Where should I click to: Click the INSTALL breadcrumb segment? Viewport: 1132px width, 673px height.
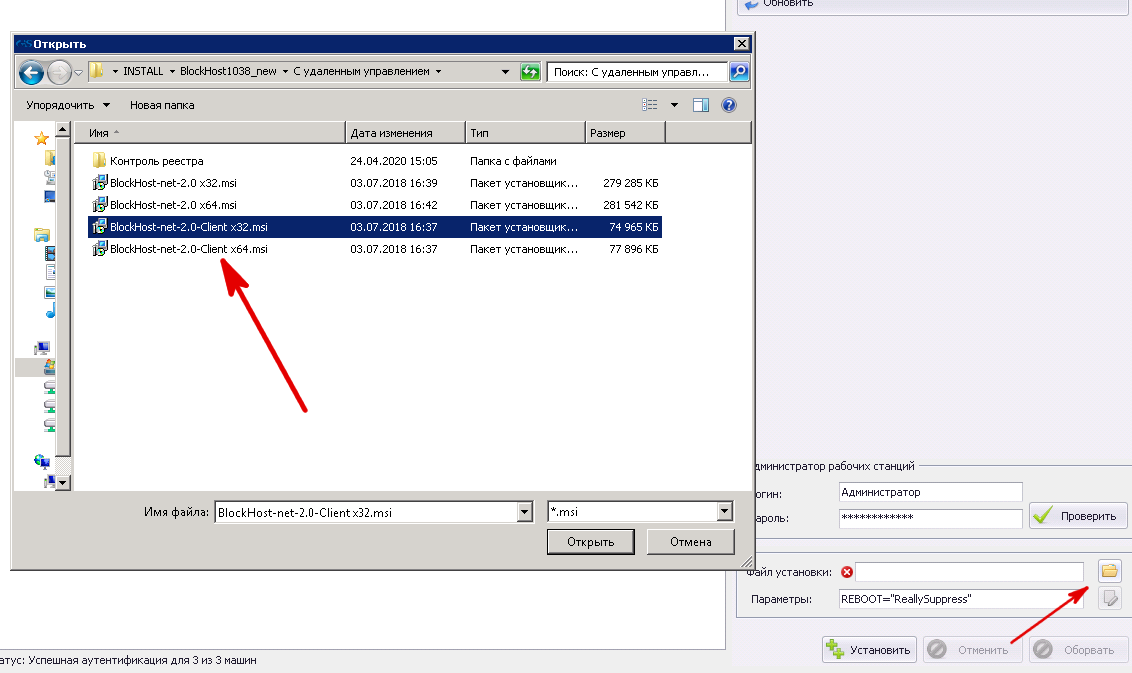click(x=143, y=71)
